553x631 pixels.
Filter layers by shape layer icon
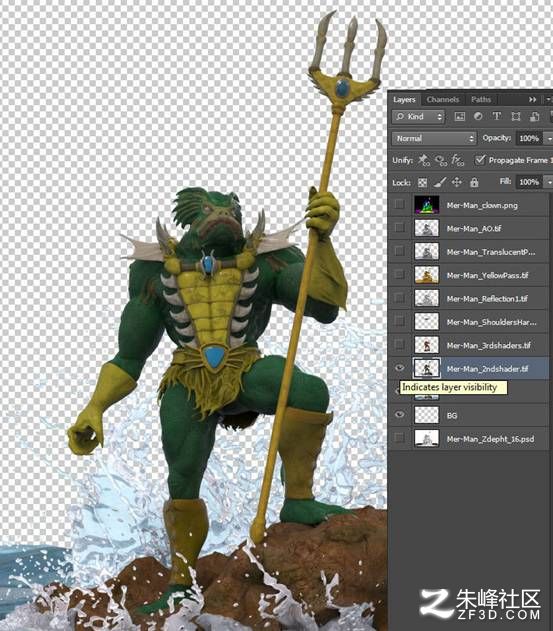tap(516, 117)
